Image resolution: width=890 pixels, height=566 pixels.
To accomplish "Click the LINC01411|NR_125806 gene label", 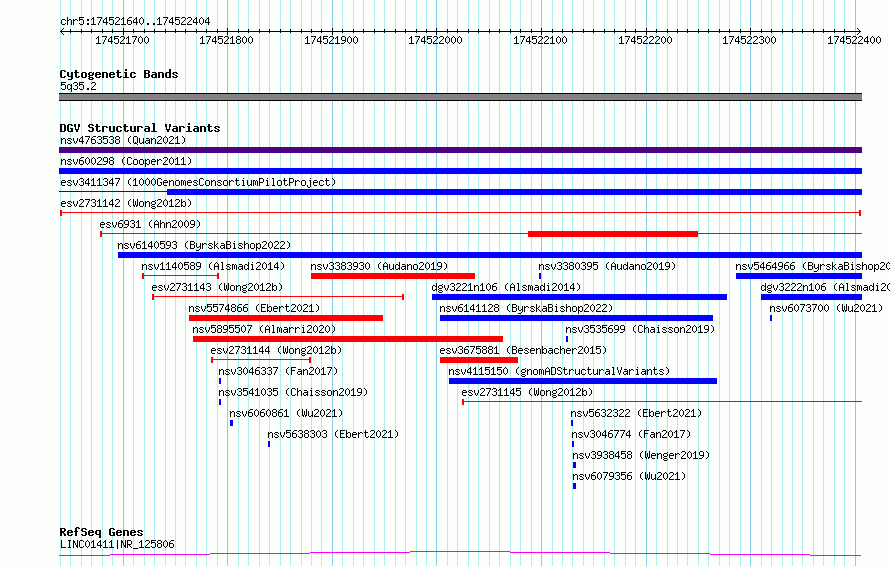I will (x=117, y=544).
